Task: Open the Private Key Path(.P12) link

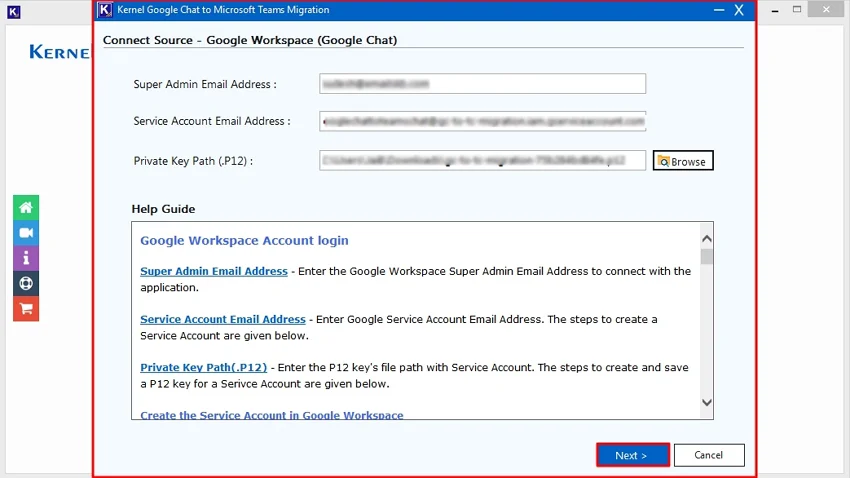Action: tap(204, 367)
